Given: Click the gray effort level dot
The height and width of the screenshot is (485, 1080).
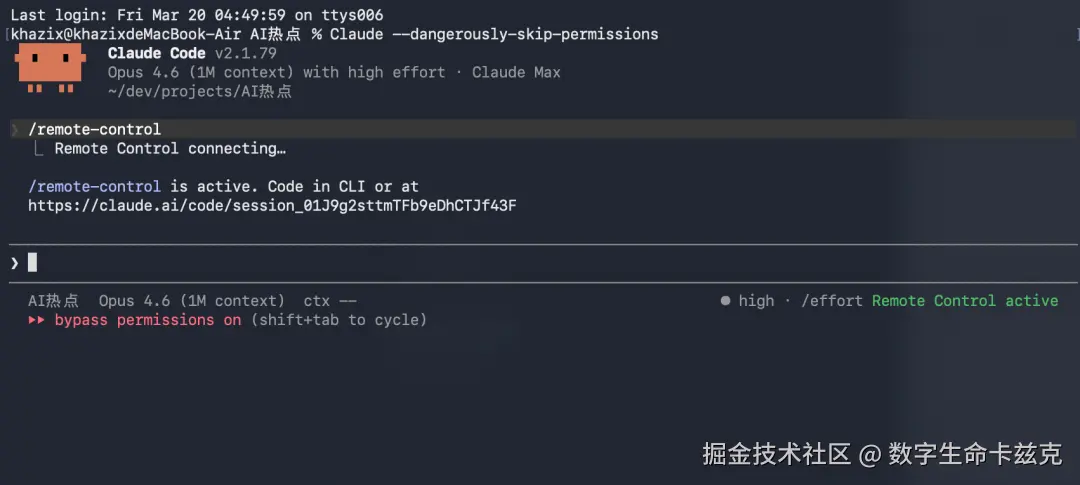Looking at the screenshot, I should click(725, 301).
